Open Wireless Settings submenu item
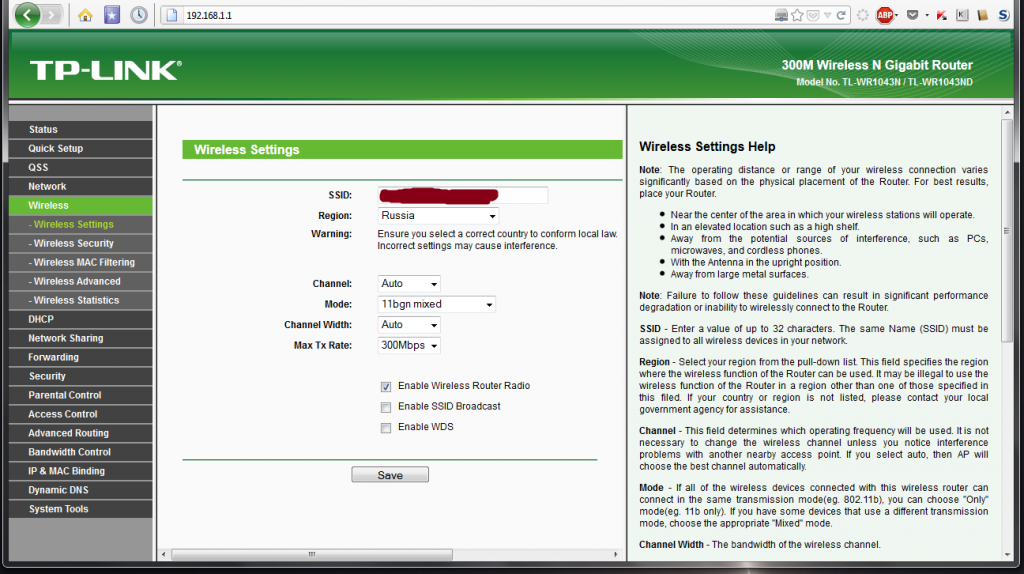Viewport: 1024px width, 574px height. coord(81,224)
